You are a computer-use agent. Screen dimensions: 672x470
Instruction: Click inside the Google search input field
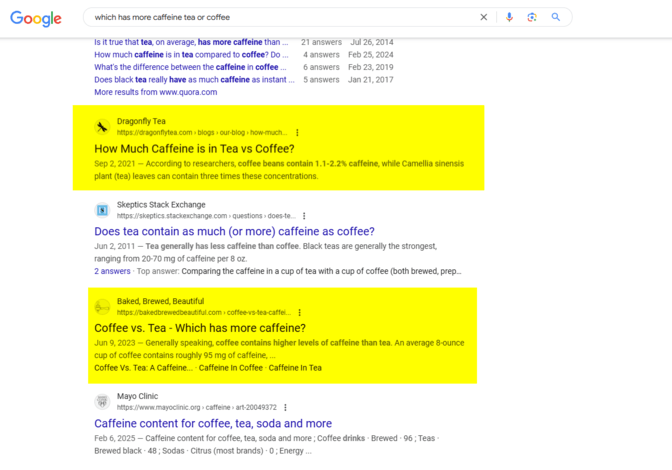point(280,17)
